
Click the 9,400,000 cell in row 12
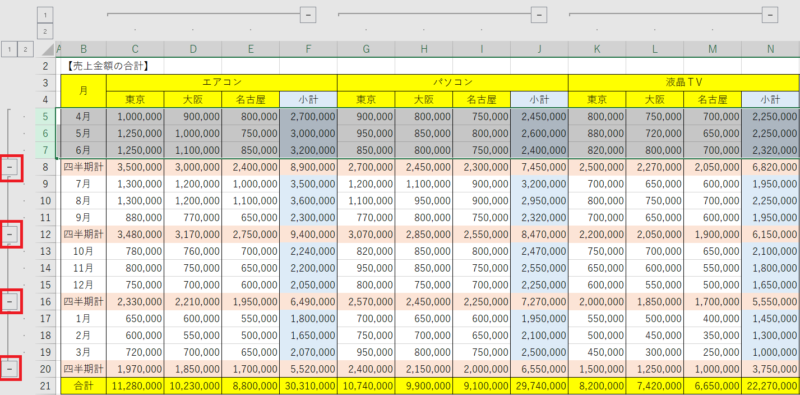308,234
